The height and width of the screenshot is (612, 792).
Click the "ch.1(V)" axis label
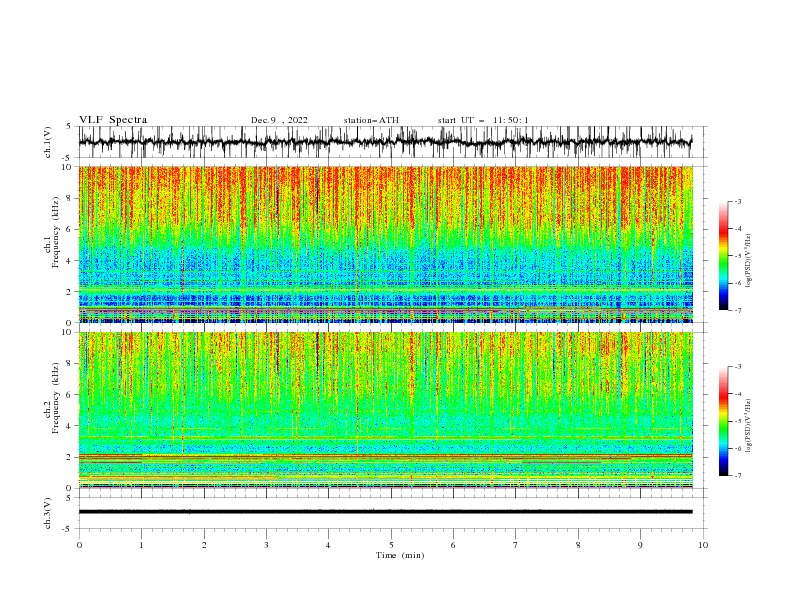tap(48, 142)
